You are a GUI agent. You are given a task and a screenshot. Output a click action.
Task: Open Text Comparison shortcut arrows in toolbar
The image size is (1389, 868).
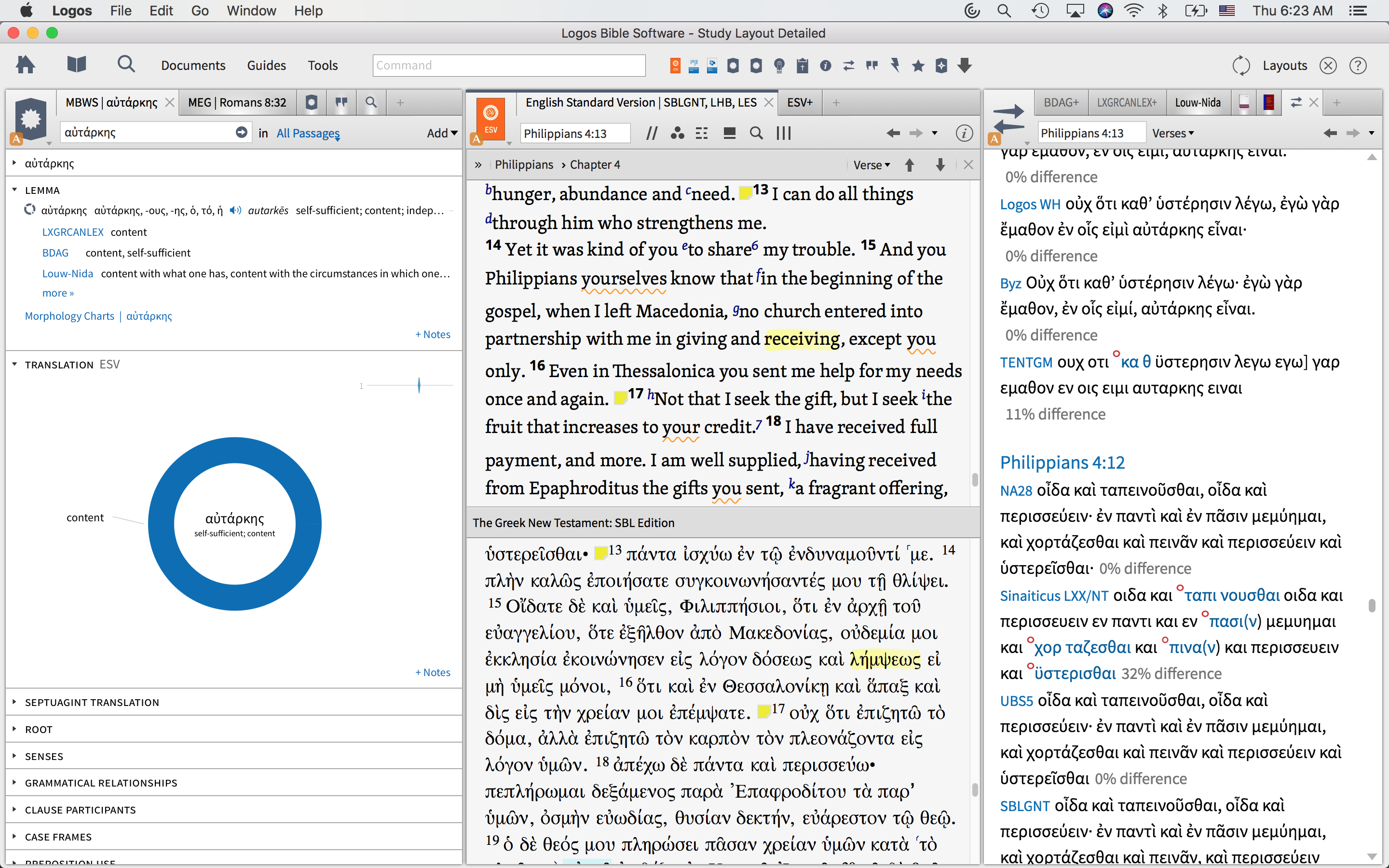pyautogui.click(x=849, y=66)
